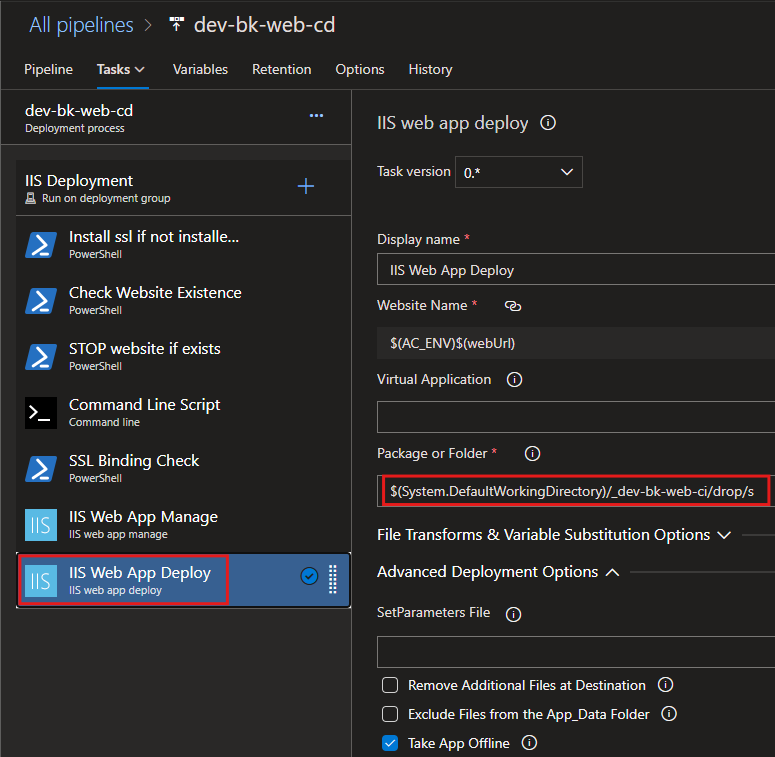Click the IIS Web App Manage icon
775x757 pixels.
click(x=41, y=525)
